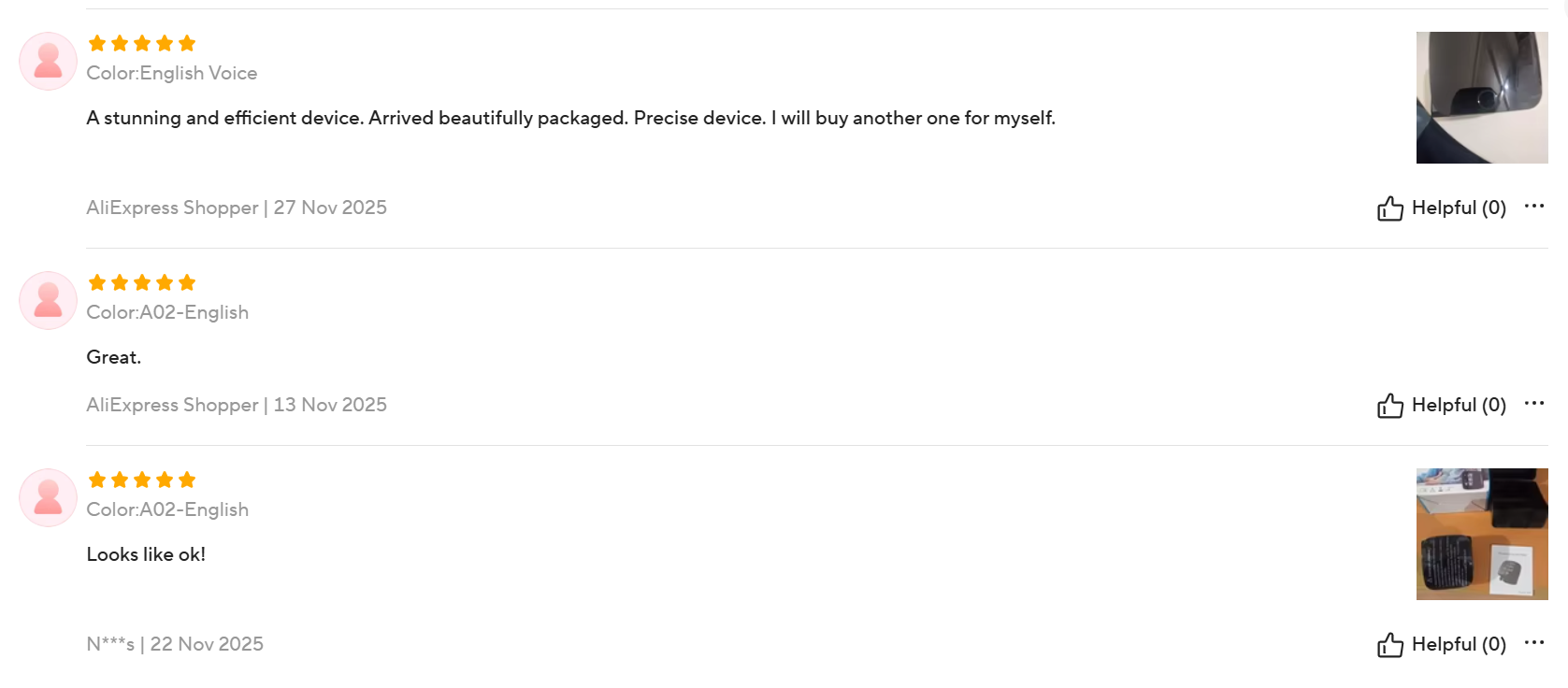Click 'Color:English Voice' variant label
Viewport: 1568px width, 688px height.
click(x=171, y=73)
